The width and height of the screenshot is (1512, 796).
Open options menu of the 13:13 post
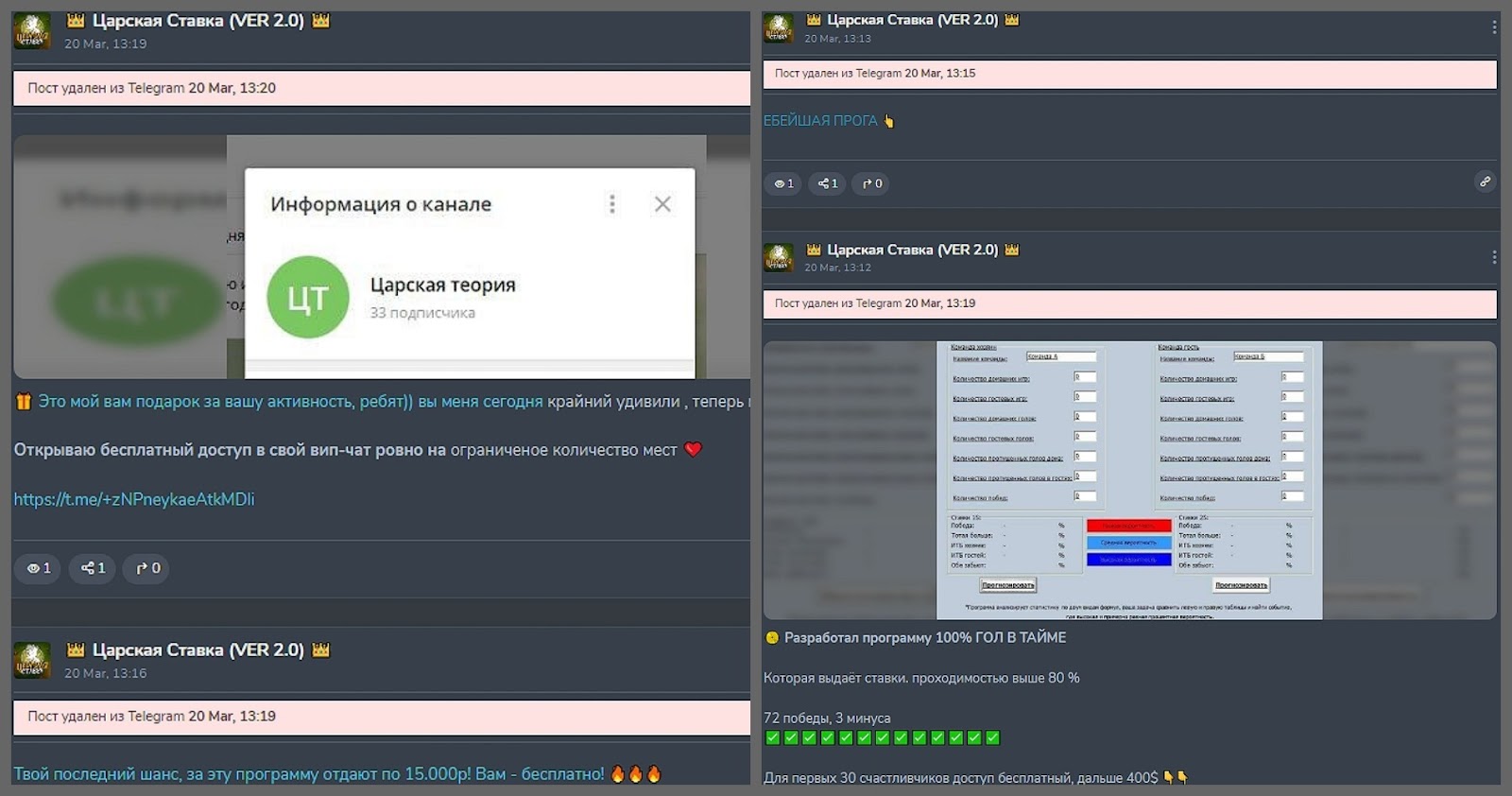coord(1493,27)
